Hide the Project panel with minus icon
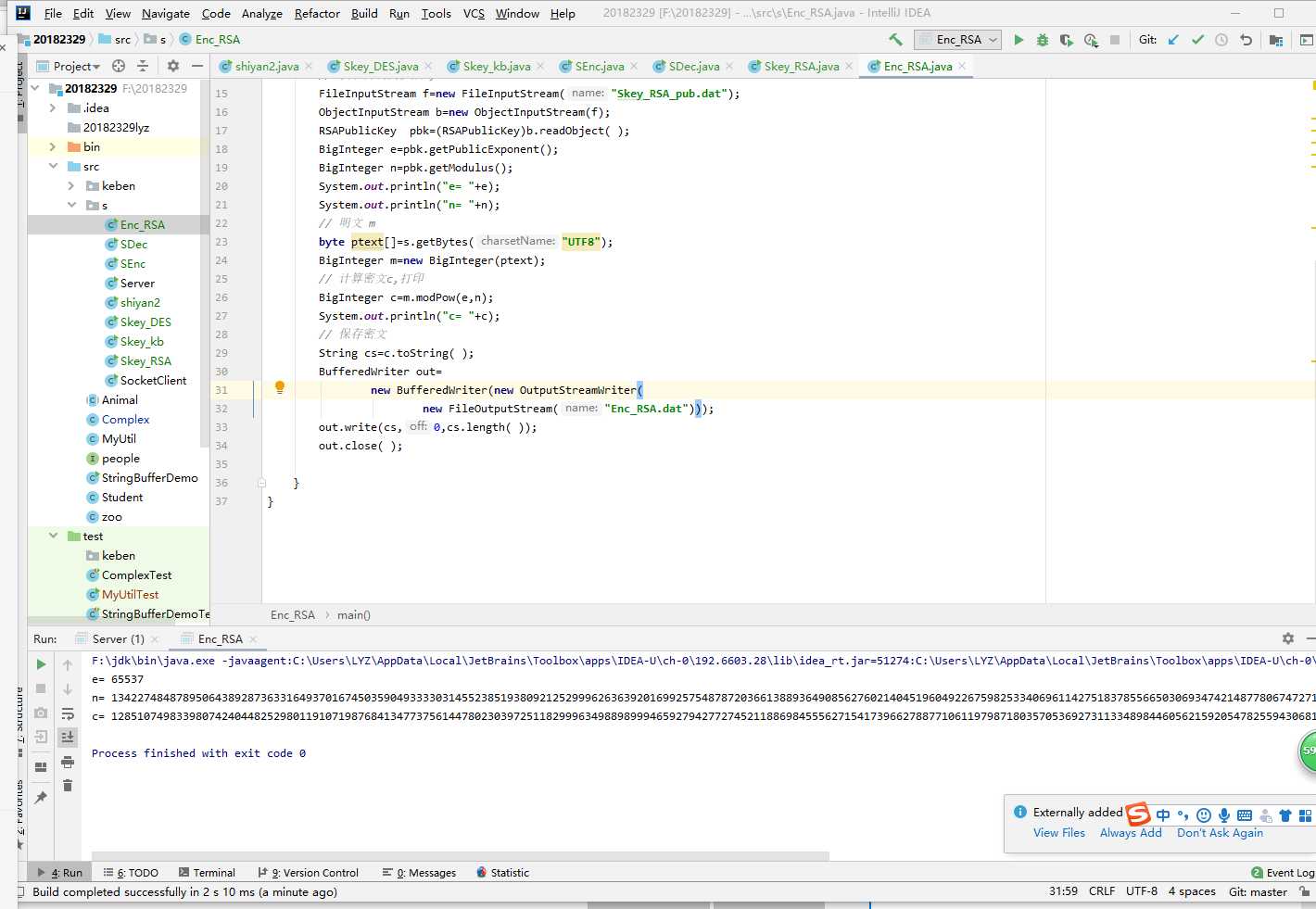 click(197, 66)
